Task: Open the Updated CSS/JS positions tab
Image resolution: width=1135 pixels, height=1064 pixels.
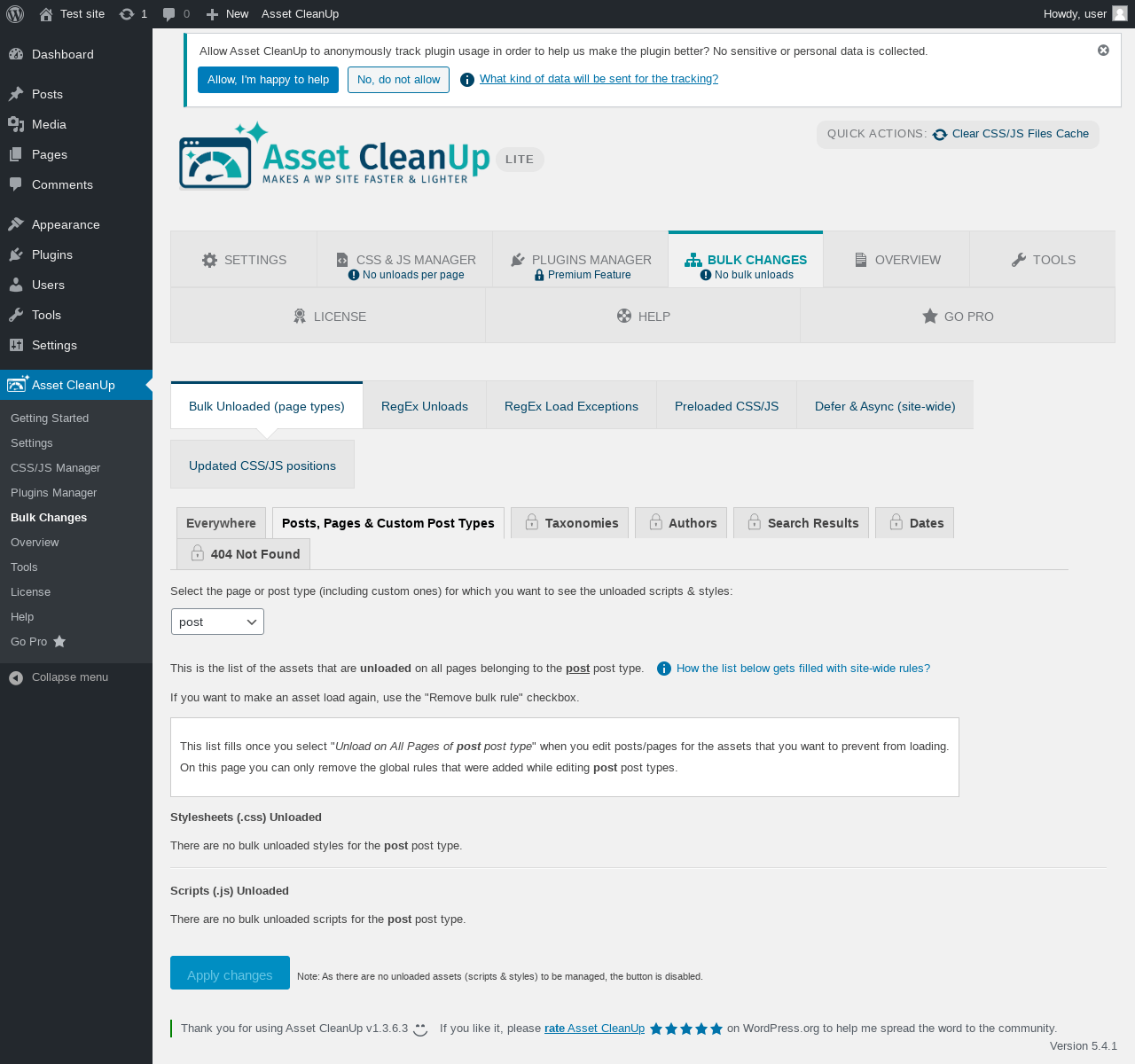Action: [x=262, y=465]
